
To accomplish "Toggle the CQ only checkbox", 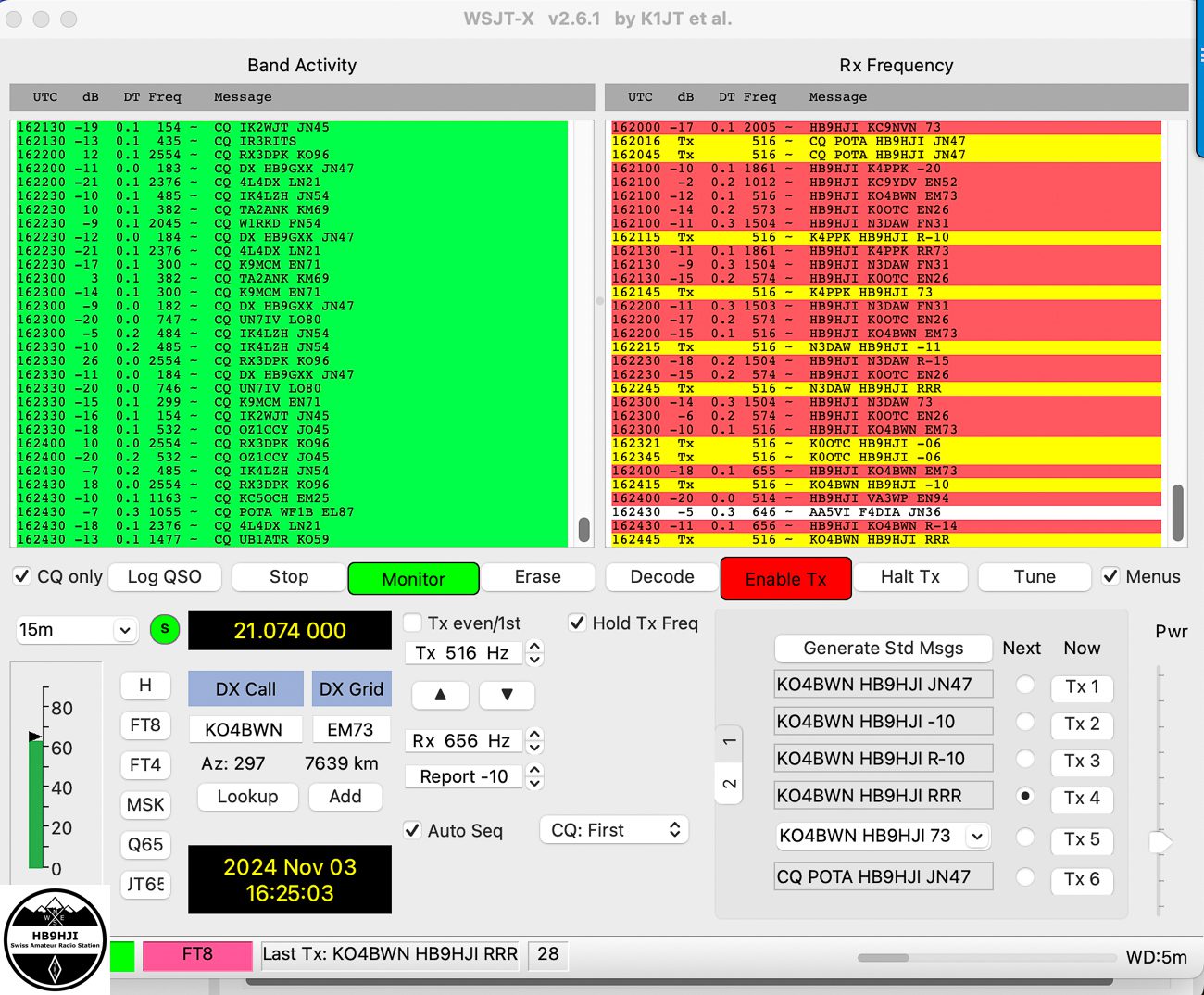I will coord(22,576).
